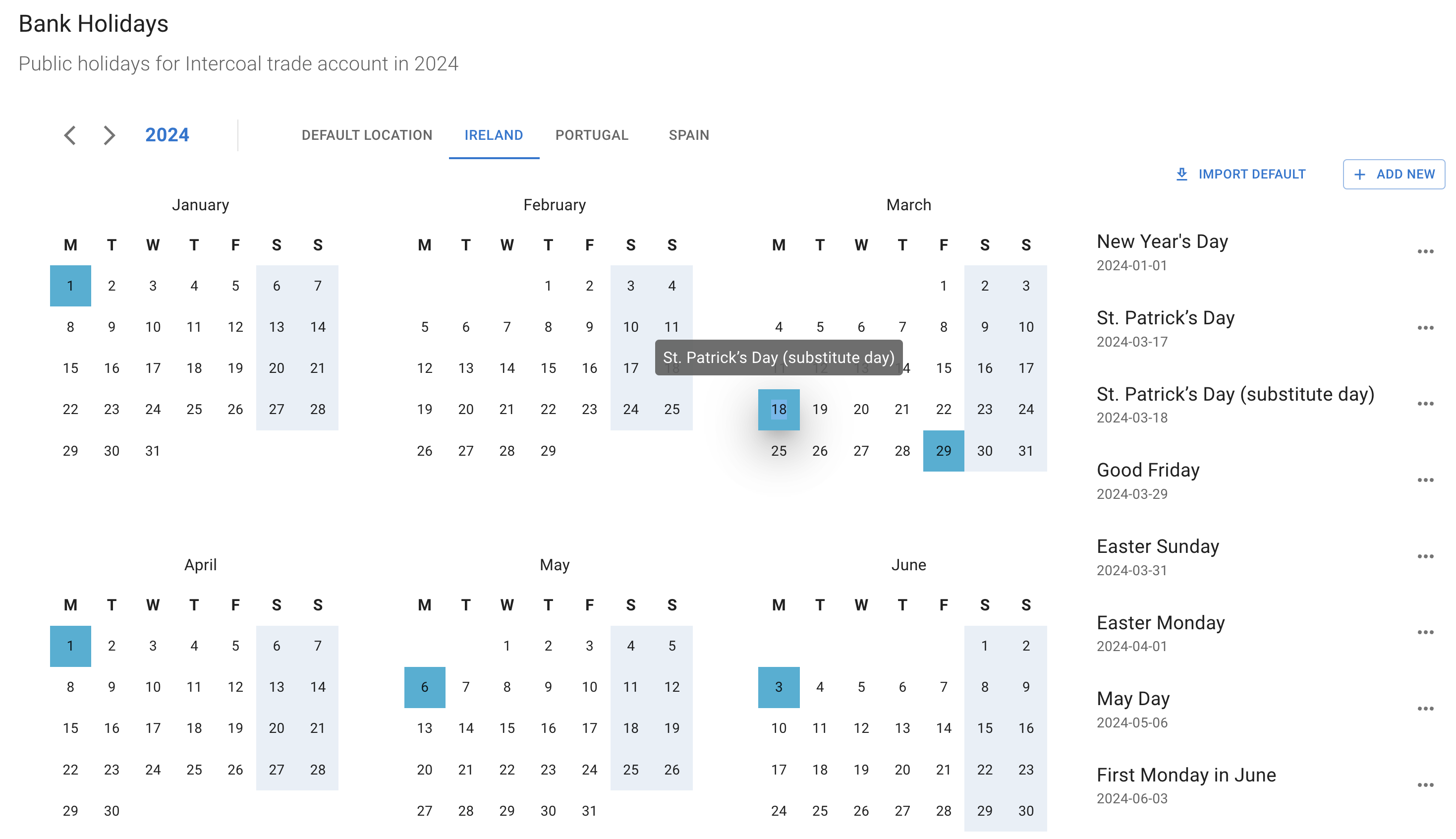This screenshot has height=839, width=1456.
Task: Open the options menu for First Monday in June
Action: tap(1426, 784)
